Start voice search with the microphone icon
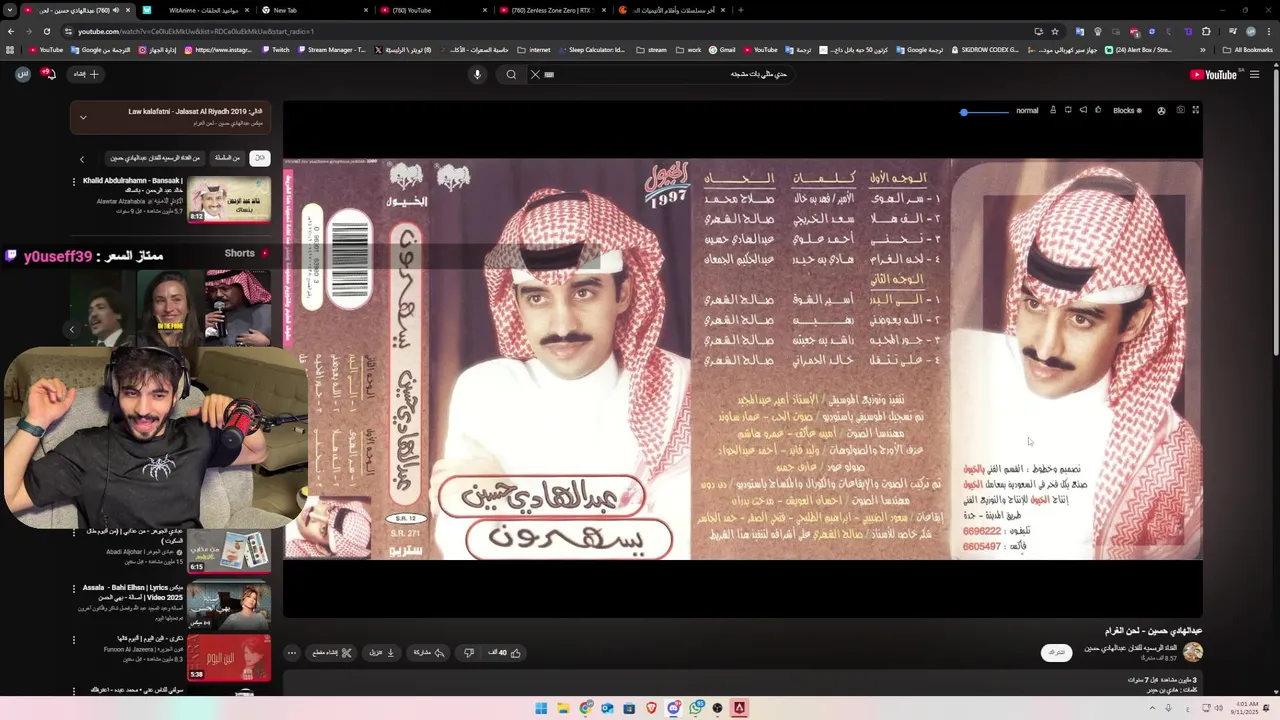 click(477, 74)
